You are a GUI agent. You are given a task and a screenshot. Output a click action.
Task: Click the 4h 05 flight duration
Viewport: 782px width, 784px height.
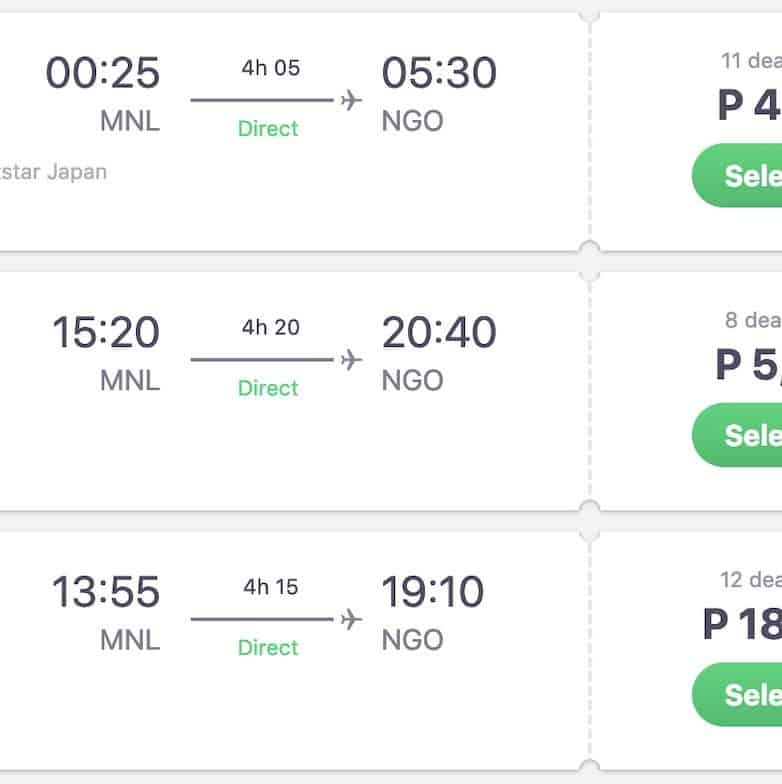click(x=270, y=68)
